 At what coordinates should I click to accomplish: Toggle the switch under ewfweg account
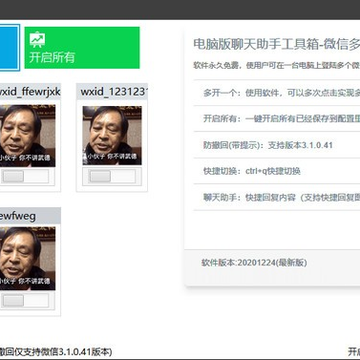(x=25, y=300)
